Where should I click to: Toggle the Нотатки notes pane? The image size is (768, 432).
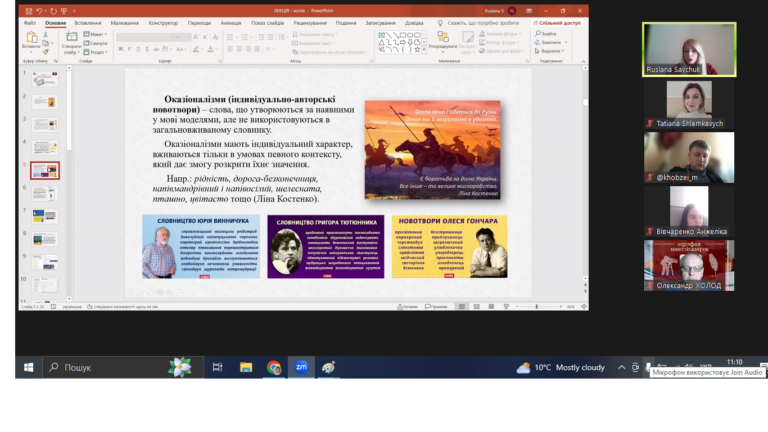[x=408, y=307]
